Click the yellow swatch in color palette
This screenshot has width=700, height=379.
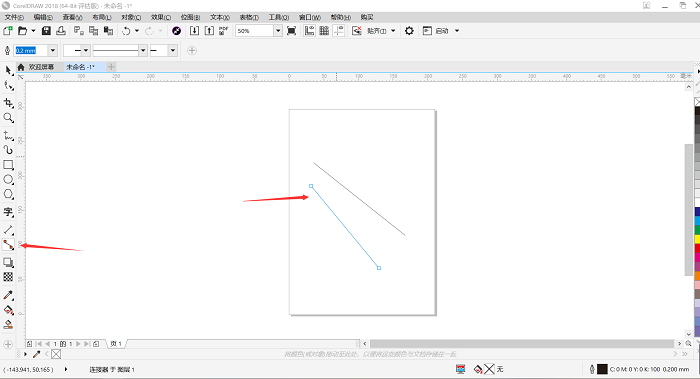(697, 239)
